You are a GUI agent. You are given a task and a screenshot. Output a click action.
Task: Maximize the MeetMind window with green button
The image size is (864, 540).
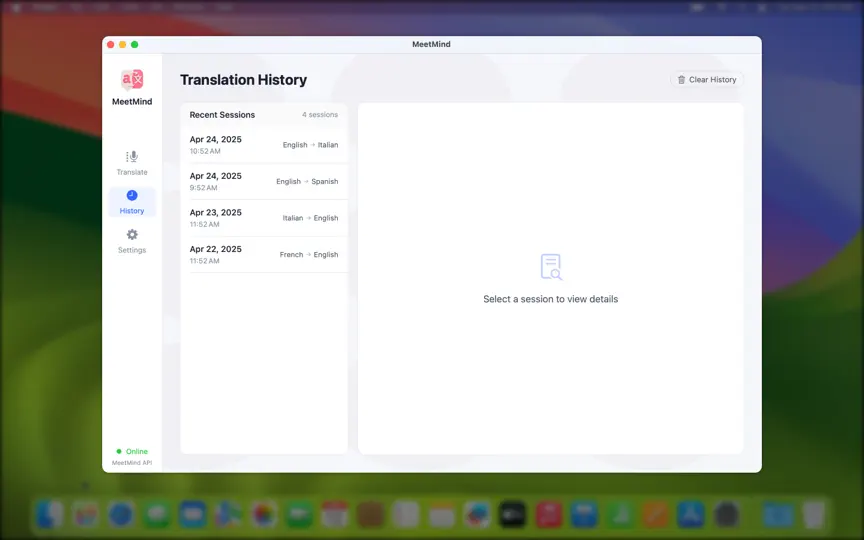tap(134, 45)
